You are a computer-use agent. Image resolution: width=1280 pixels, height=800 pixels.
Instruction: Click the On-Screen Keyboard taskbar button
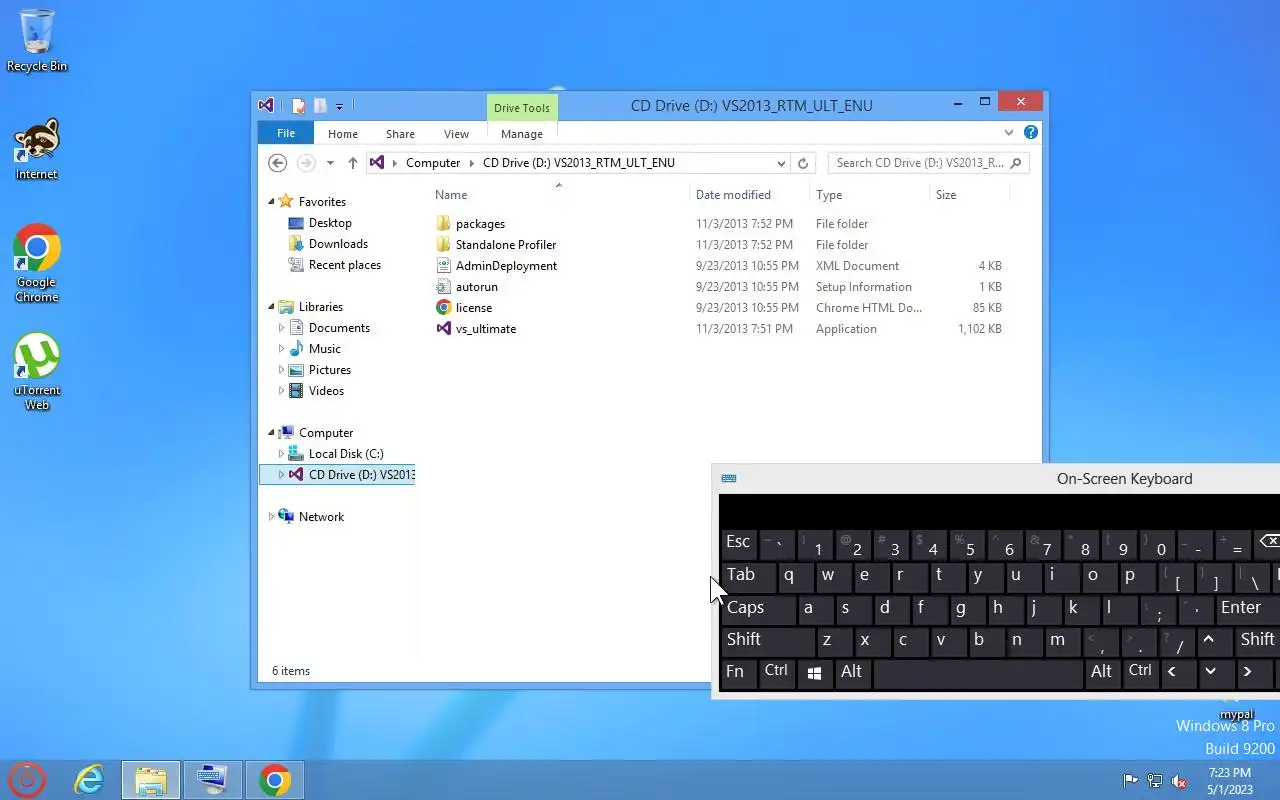tap(212, 780)
